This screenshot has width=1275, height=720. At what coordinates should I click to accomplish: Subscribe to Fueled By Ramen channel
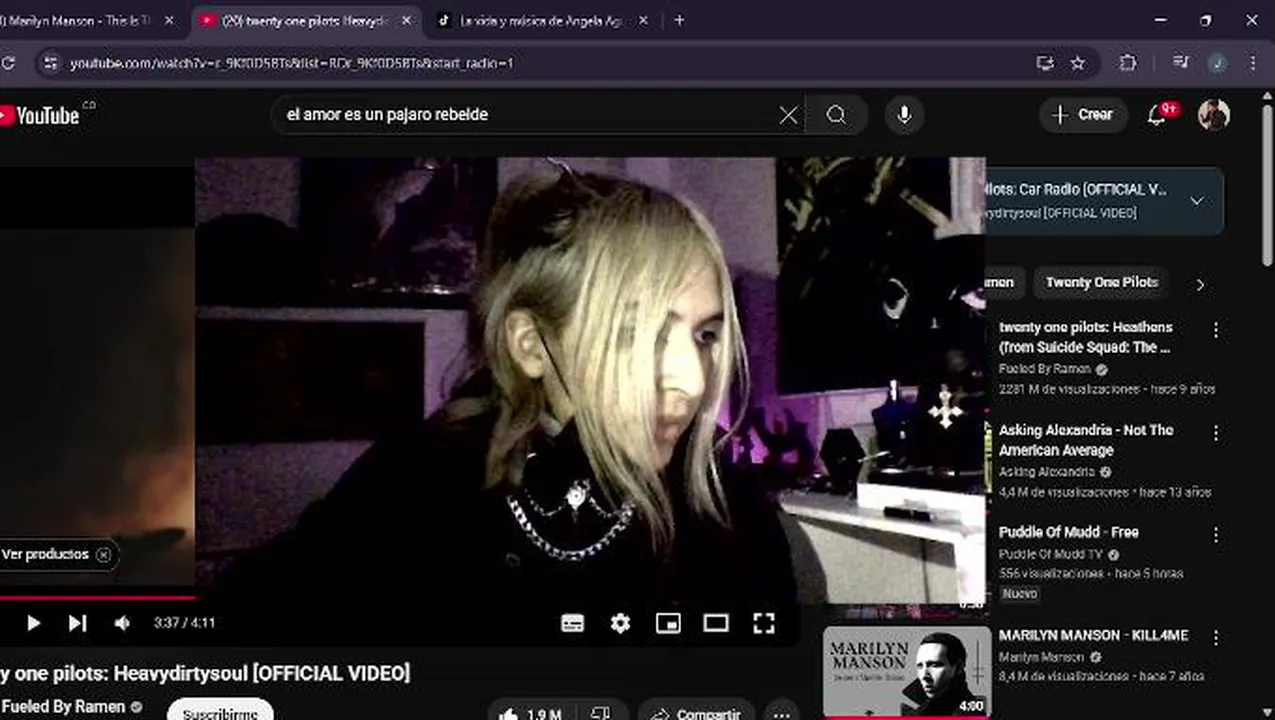click(x=220, y=712)
